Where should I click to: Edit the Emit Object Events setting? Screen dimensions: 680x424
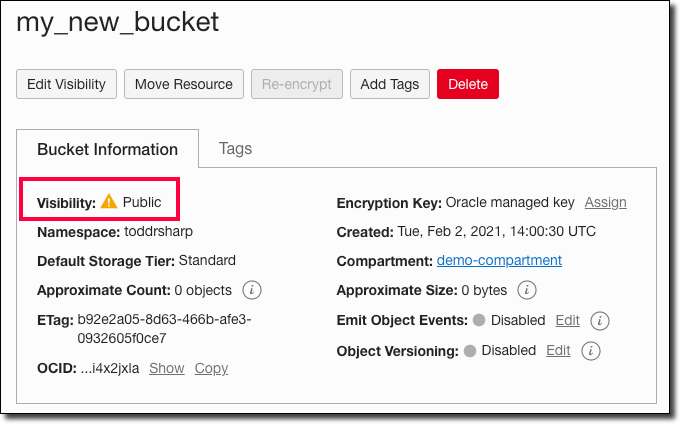pos(567,321)
